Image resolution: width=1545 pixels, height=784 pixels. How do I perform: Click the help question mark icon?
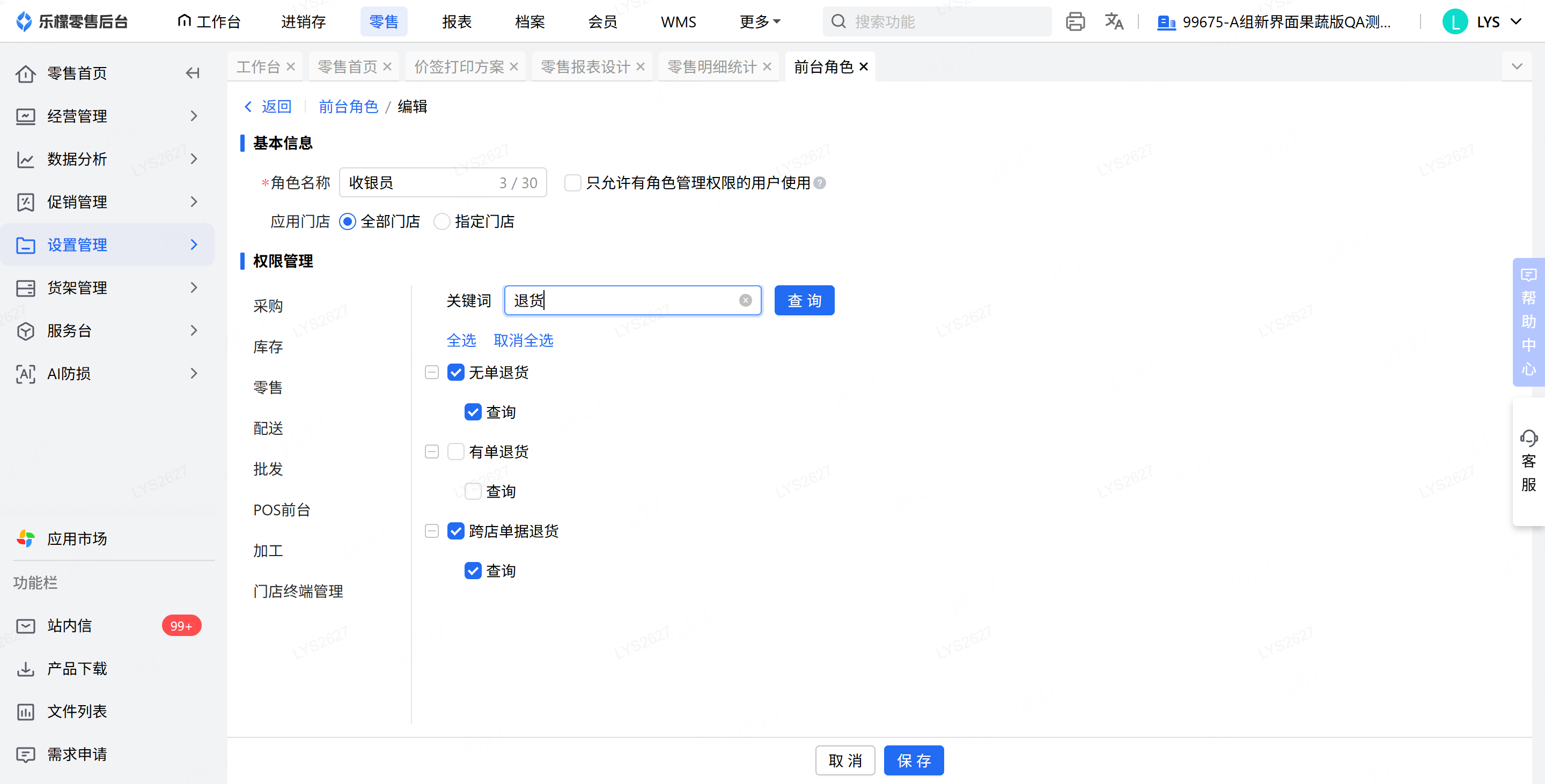coord(820,183)
